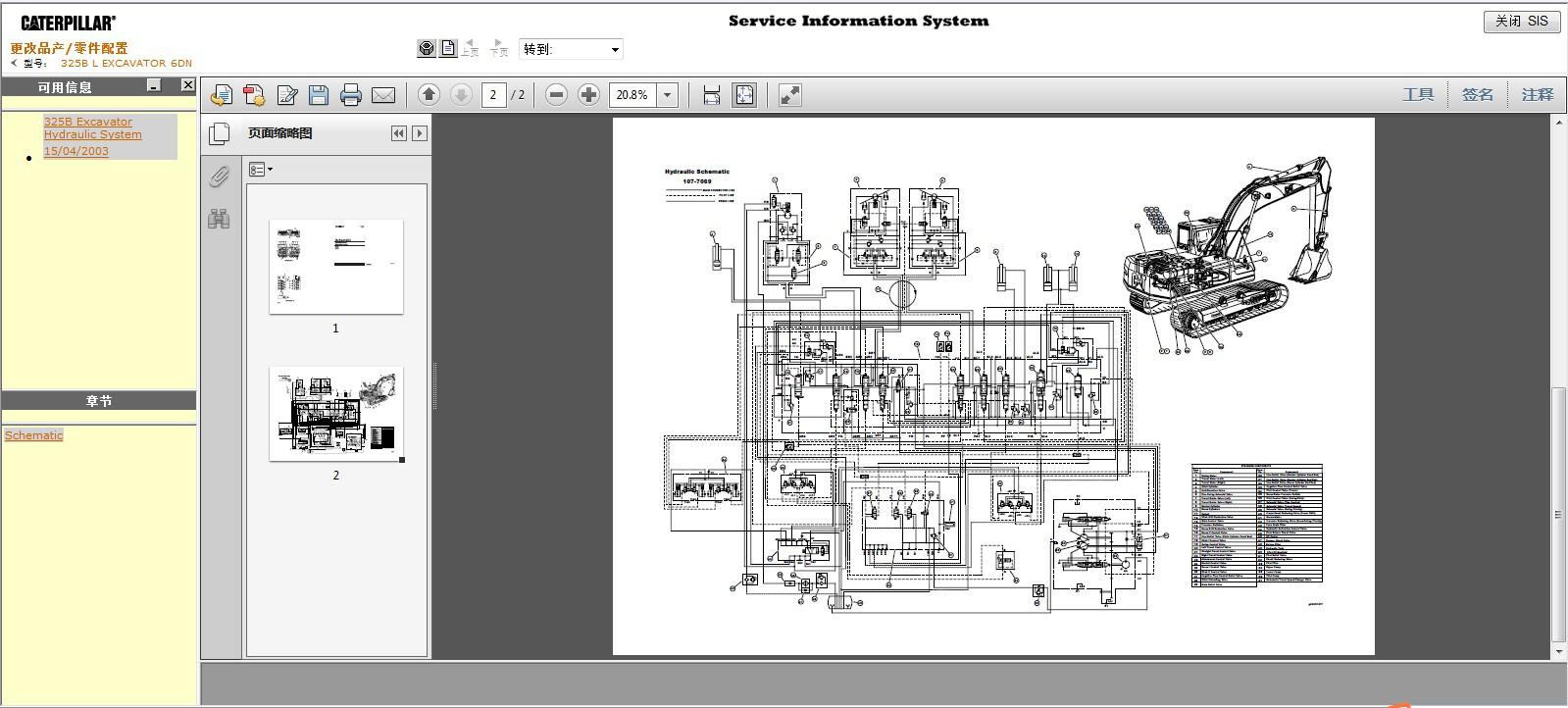Click the document icon in SIS header

[x=448, y=48]
